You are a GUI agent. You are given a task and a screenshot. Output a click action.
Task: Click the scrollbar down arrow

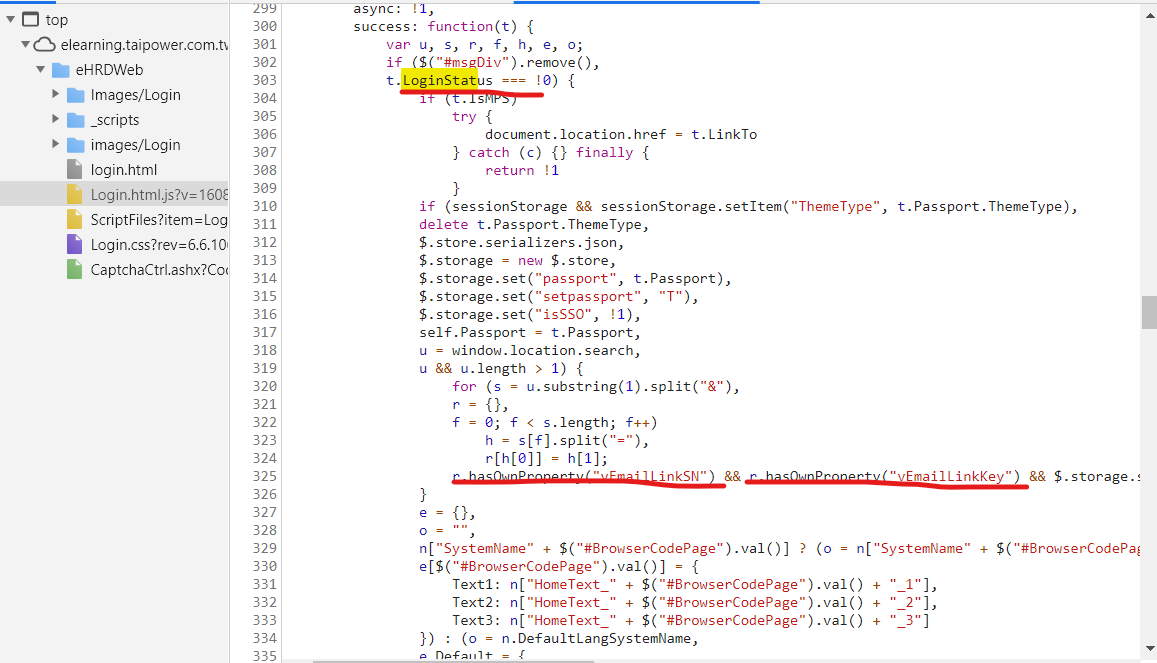coord(1149,649)
